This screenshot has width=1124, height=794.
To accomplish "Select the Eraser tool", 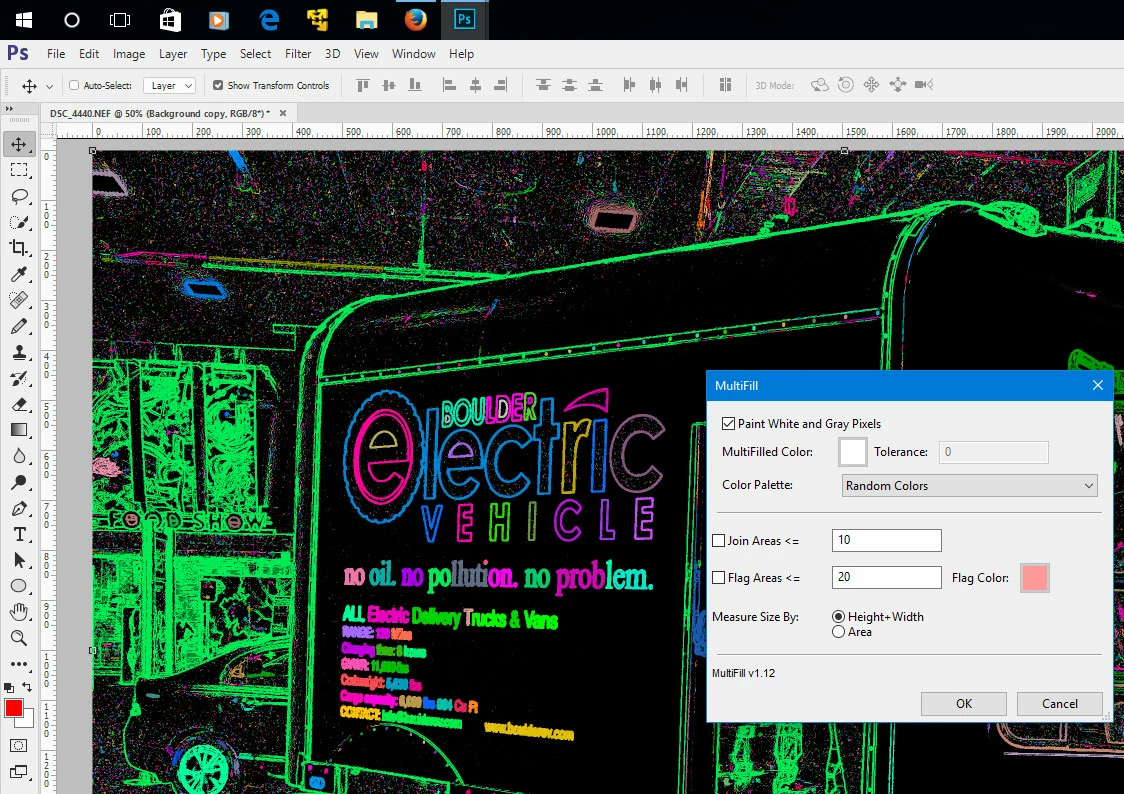I will (x=19, y=404).
